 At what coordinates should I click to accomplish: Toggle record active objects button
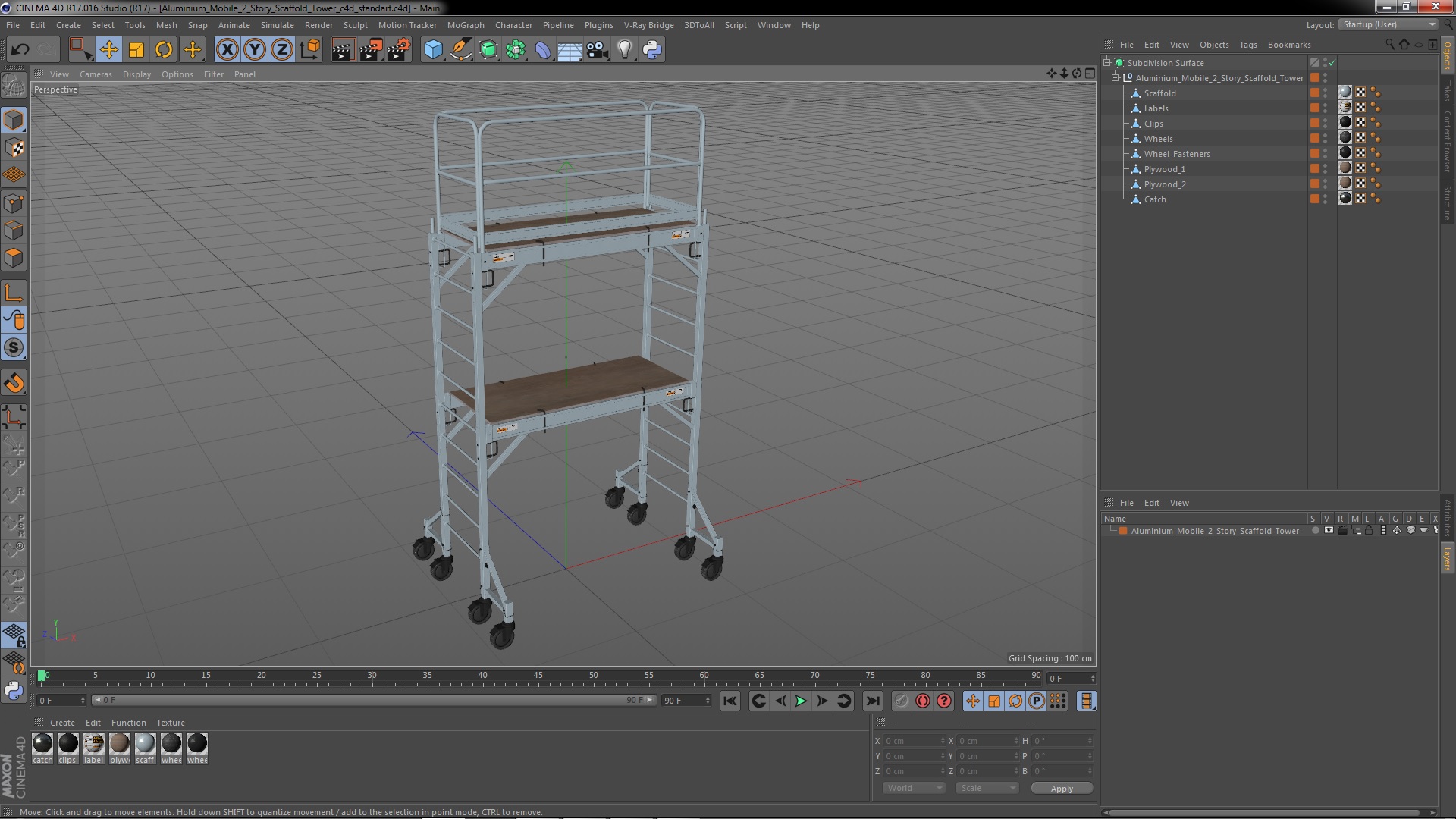[x=923, y=701]
